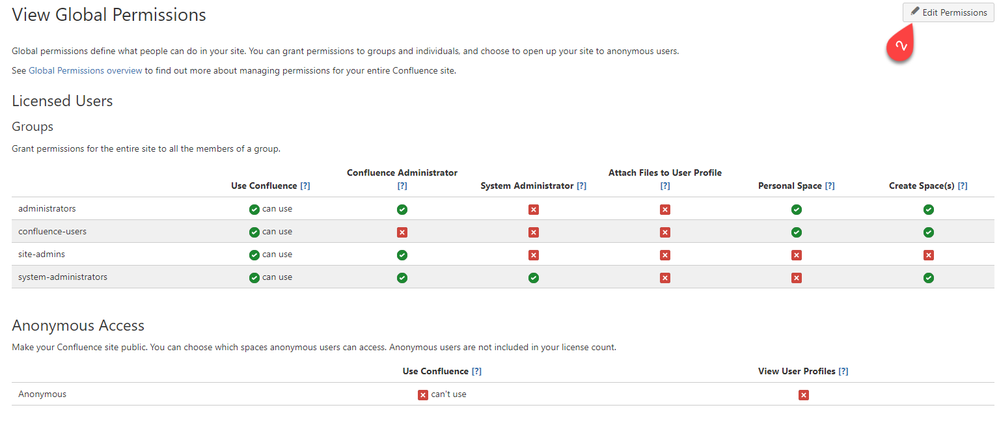Click administrators Use Confluence green check icon
Screen dimensions: 999x442
pos(254,209)
